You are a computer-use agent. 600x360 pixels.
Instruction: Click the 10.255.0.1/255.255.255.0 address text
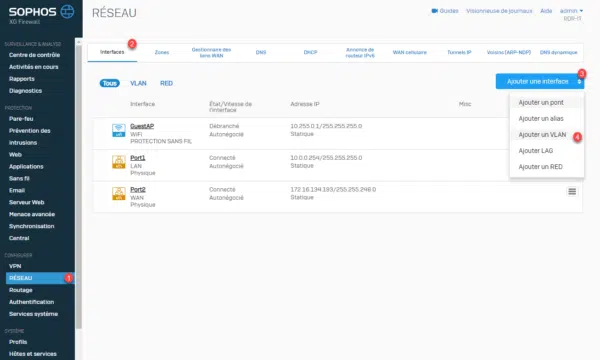point(326,126)
